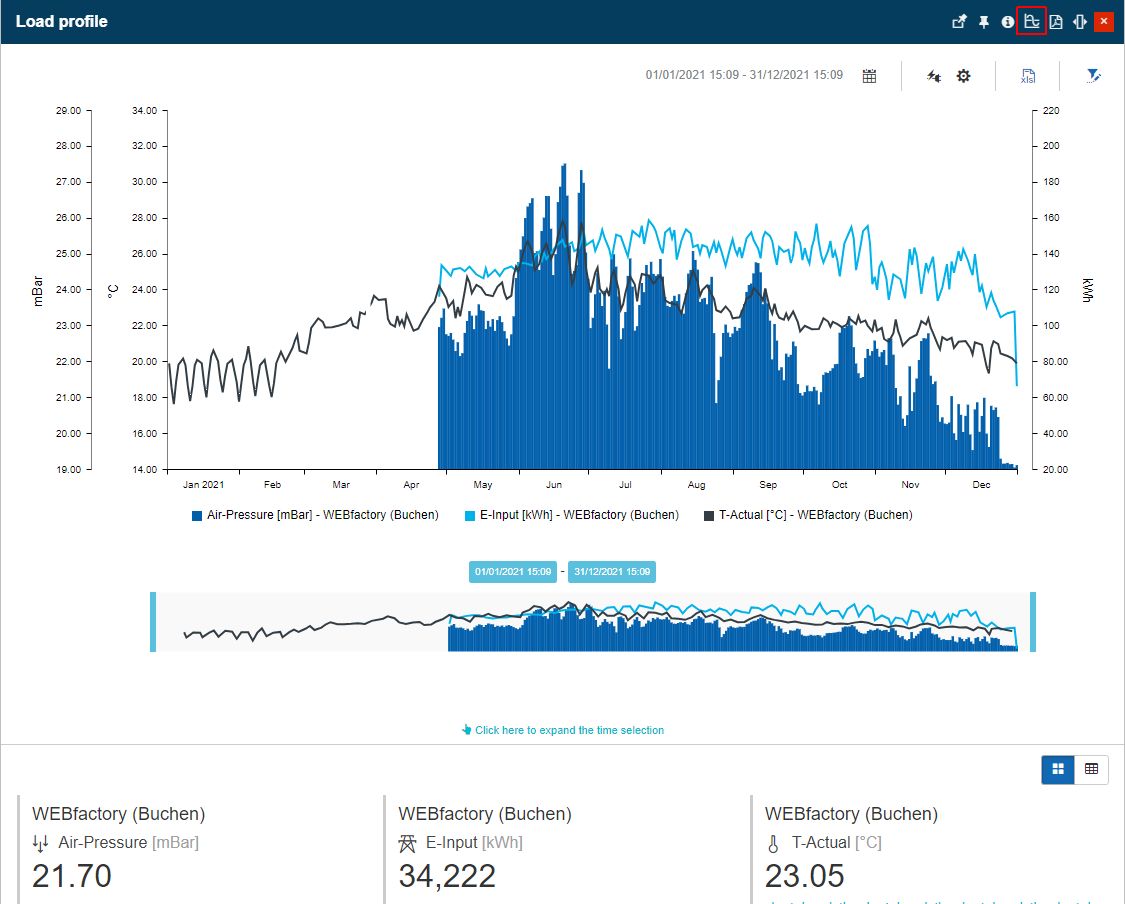
Task: Click the highlighted chart curve icon
Action: point(1031,21)
